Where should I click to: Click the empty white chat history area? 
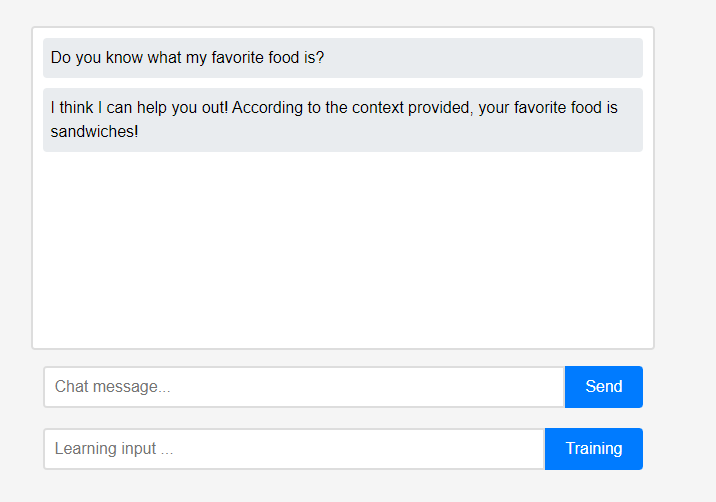click(342, 250)
